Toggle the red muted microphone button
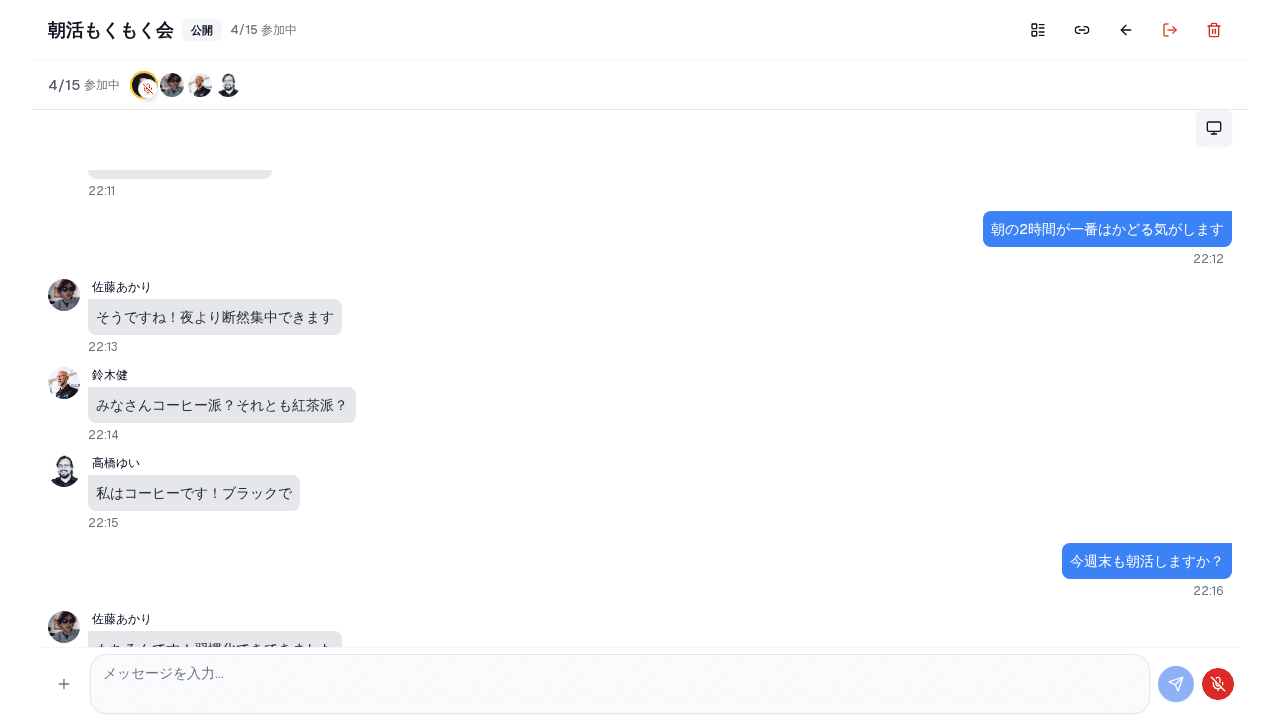The width and height of the screenshot is (1280, 720). click(x=1218, y=684)
